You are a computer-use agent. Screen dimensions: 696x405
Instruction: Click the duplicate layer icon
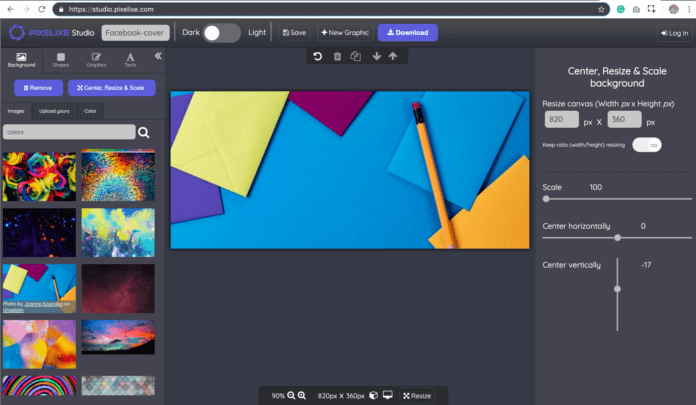pyautogui.click(x=355, y=57)
